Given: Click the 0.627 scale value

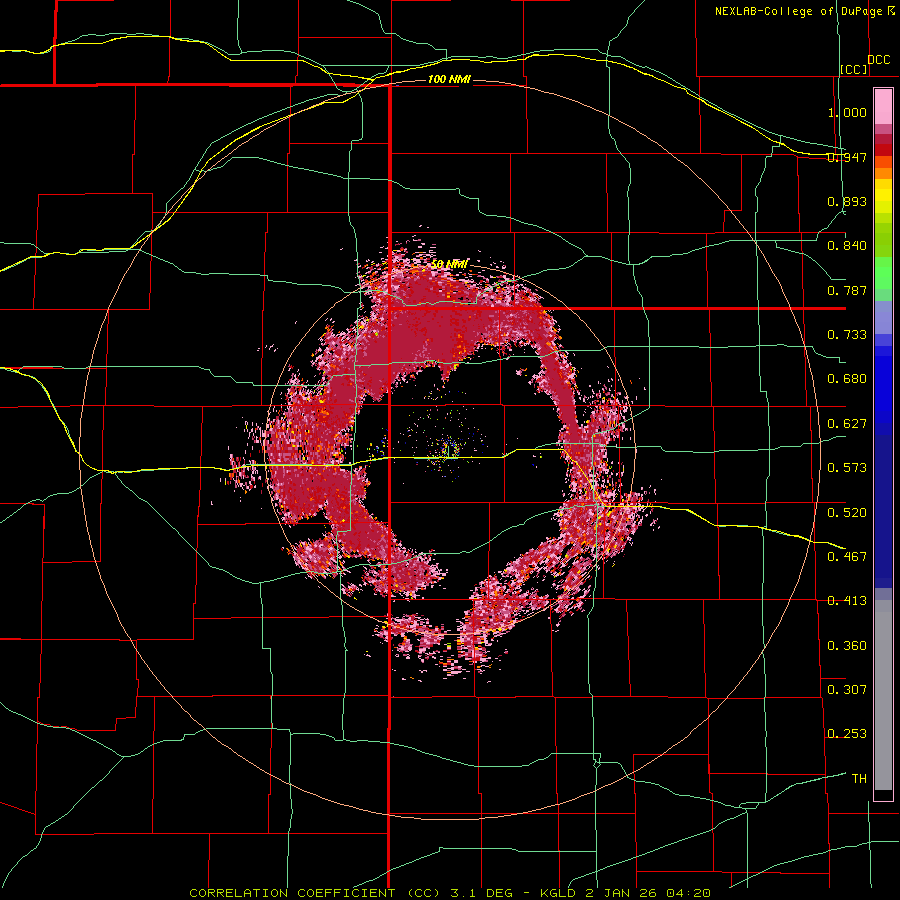Looking at the screenshot, I should (847, 424).
